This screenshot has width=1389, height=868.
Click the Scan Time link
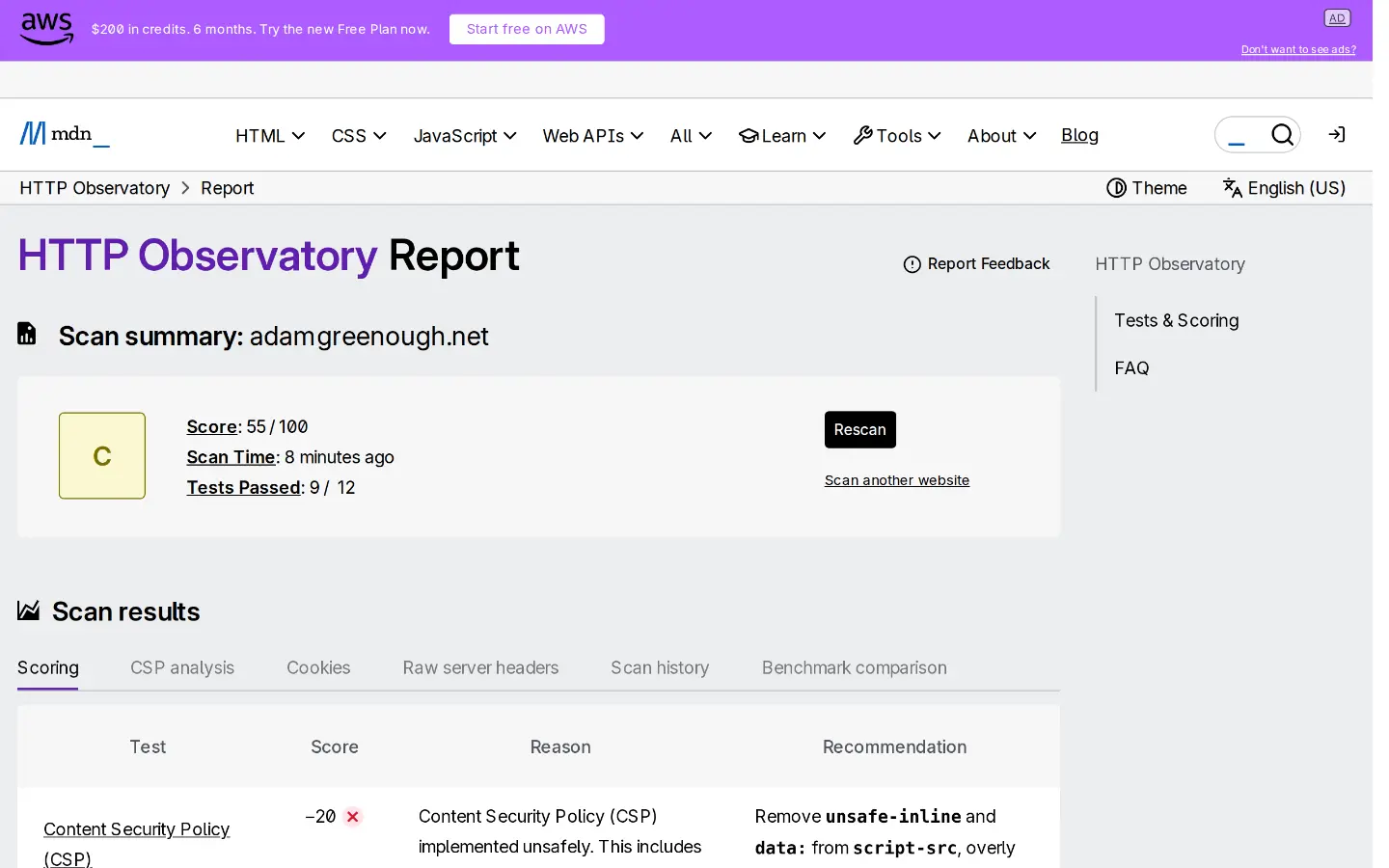(x=231, y=457)
